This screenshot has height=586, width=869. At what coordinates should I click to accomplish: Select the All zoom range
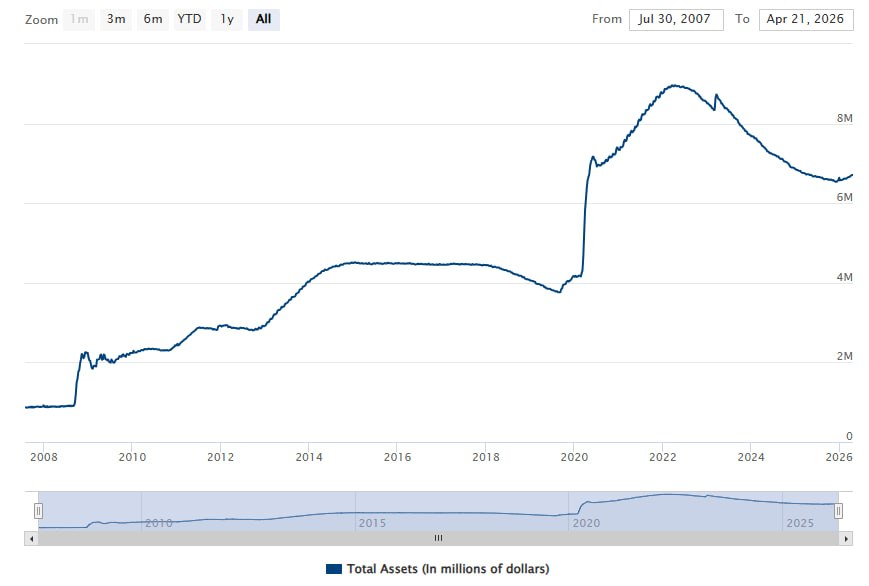point(263,19)
